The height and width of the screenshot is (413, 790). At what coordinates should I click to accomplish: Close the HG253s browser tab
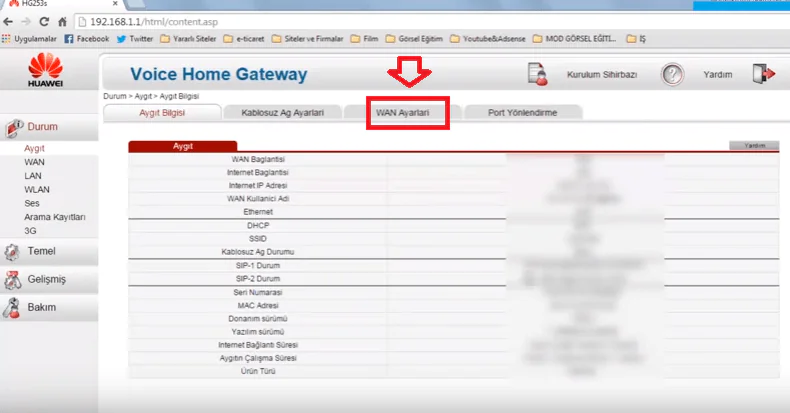(115, 4)
